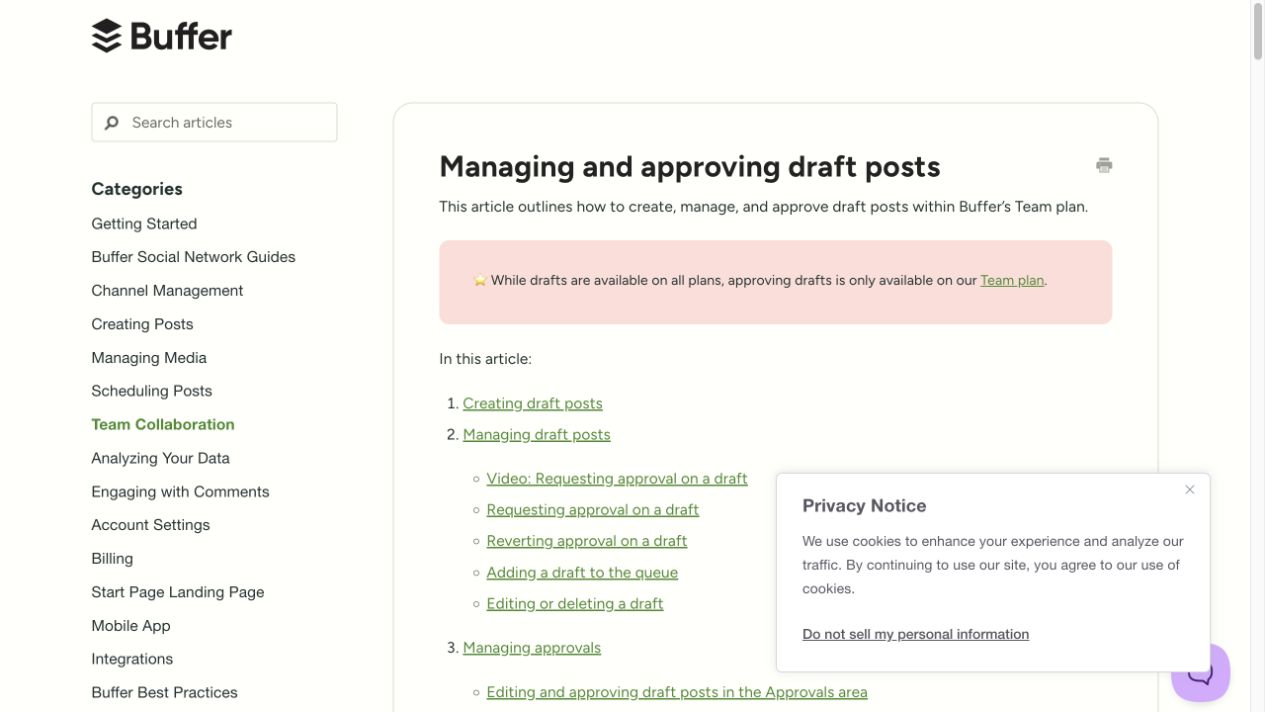
Task: Jump to Managing approvals section
Action: (x=532, y=648)
